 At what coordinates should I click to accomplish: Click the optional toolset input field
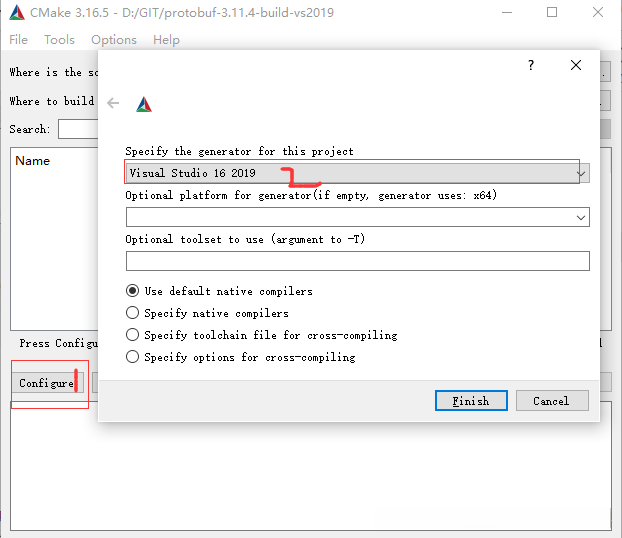pos(357,261)
